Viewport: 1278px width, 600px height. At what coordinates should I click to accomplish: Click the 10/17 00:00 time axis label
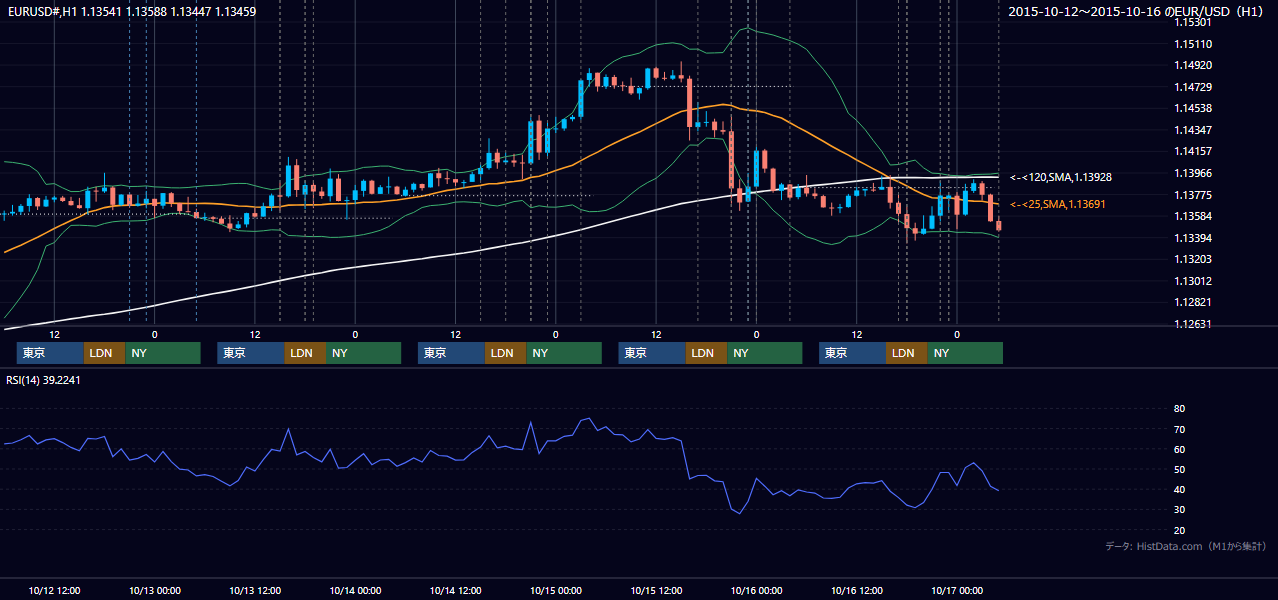point(957,590)
